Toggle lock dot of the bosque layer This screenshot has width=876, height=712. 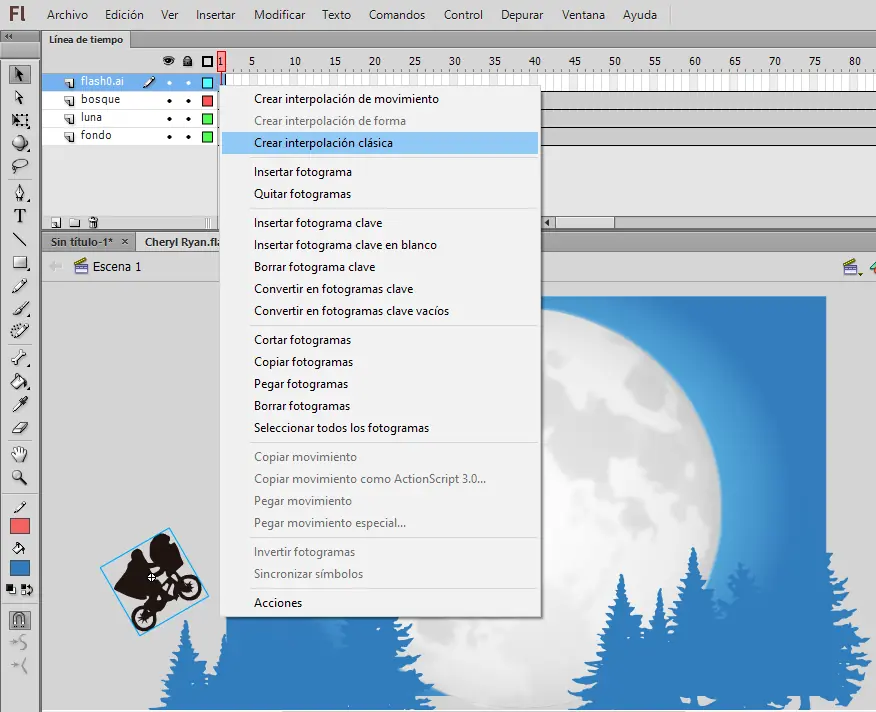point(188,101)
